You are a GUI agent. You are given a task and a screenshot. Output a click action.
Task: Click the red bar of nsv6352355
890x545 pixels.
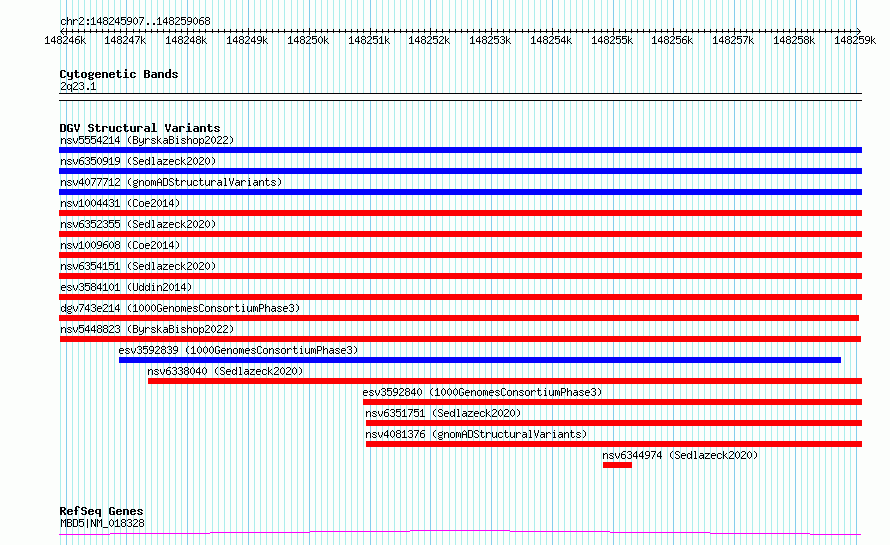(460, 234)
